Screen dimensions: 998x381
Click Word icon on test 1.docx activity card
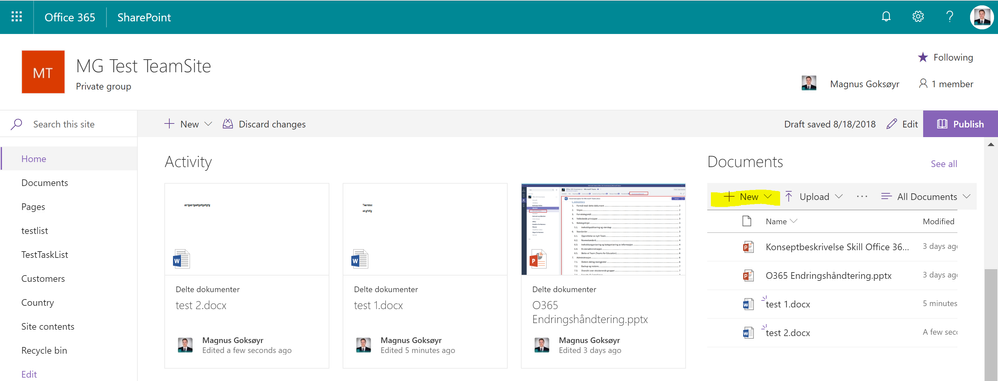click(360, 260)
